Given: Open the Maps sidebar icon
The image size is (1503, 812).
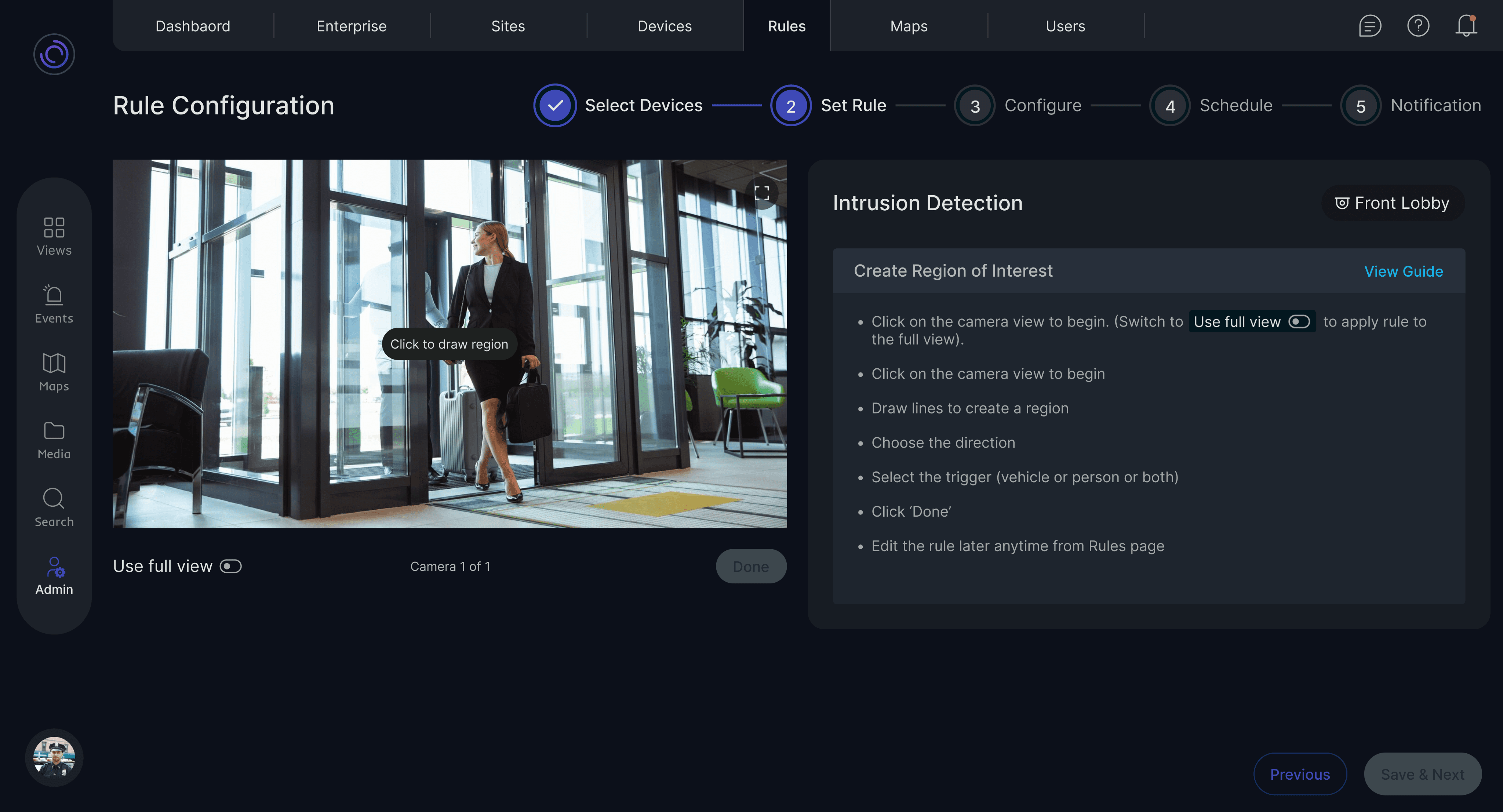Looking at the screenshot, I should pyautogui.click(x=54, y=363).
